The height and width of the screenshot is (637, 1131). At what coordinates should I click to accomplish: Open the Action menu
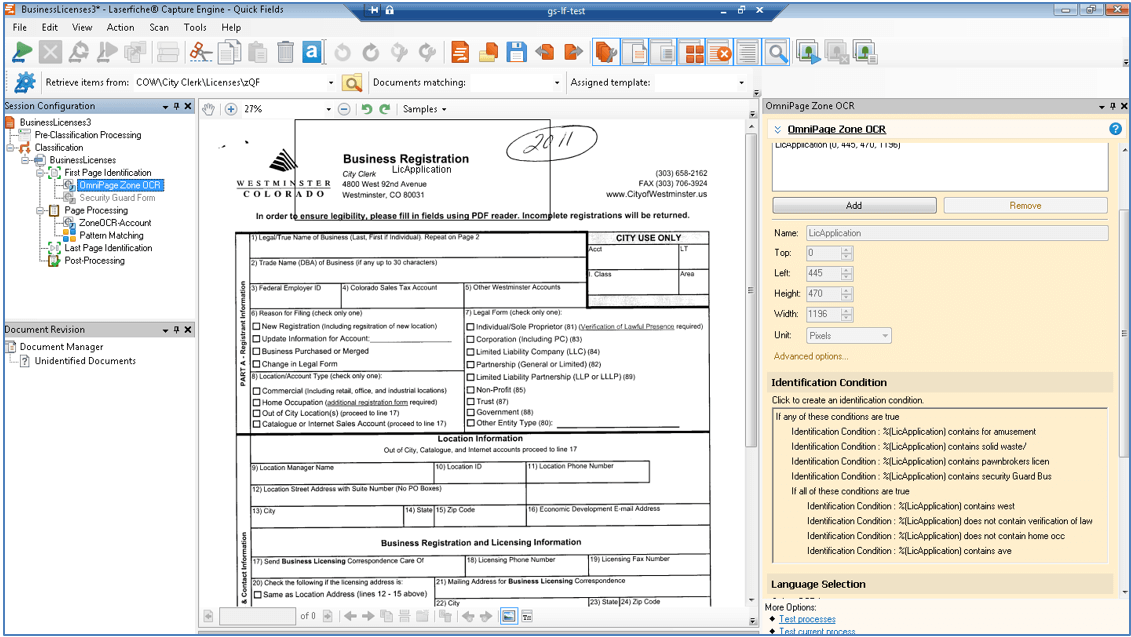(x=120, y=27)
